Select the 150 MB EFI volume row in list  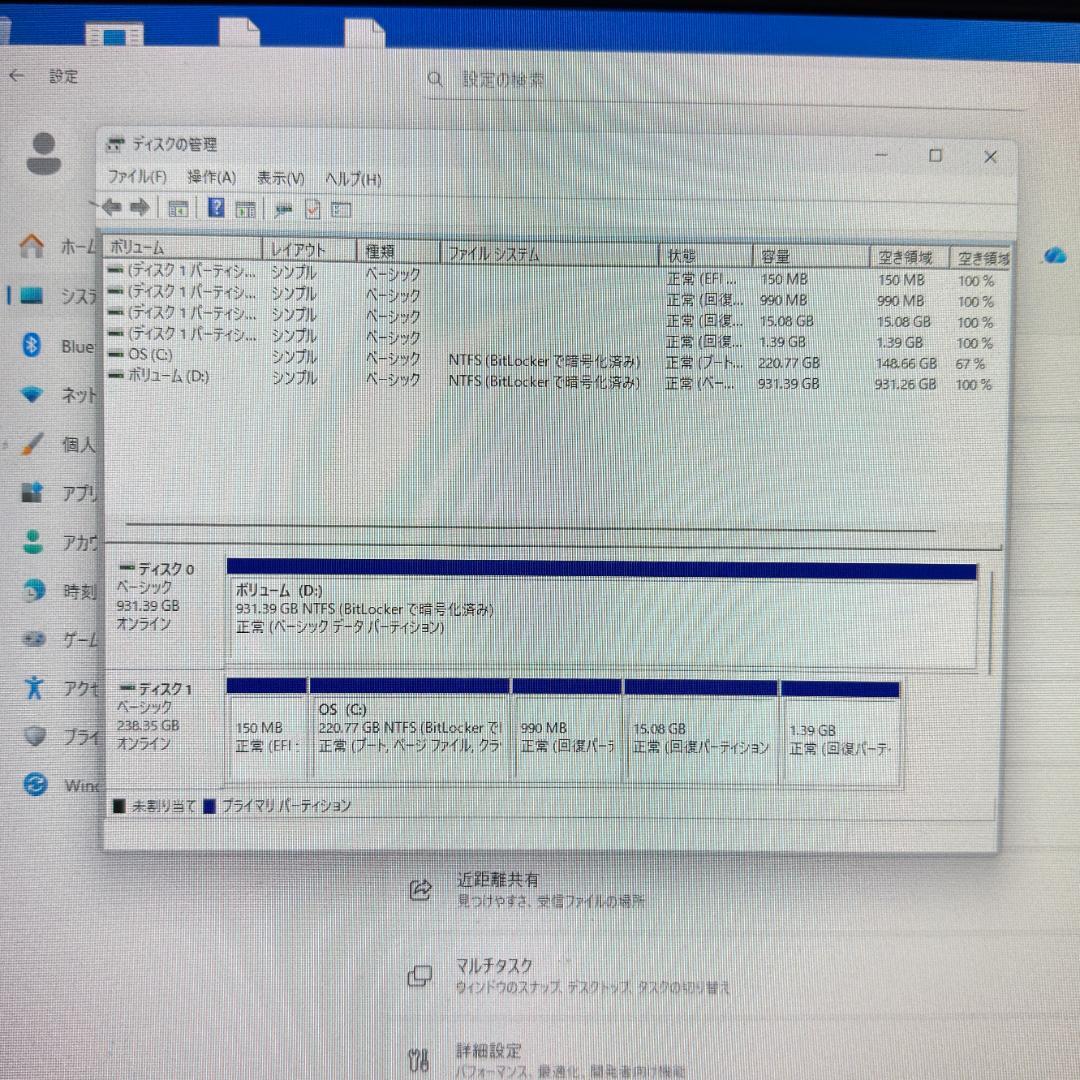[554, 276]
